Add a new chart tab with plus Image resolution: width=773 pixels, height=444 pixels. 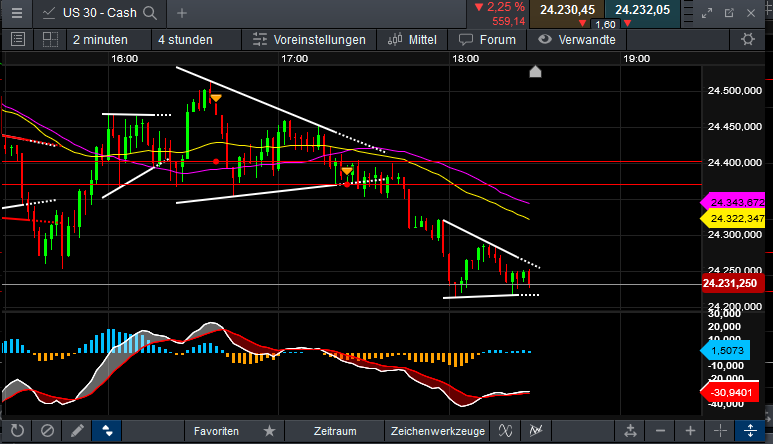point(181,13)
